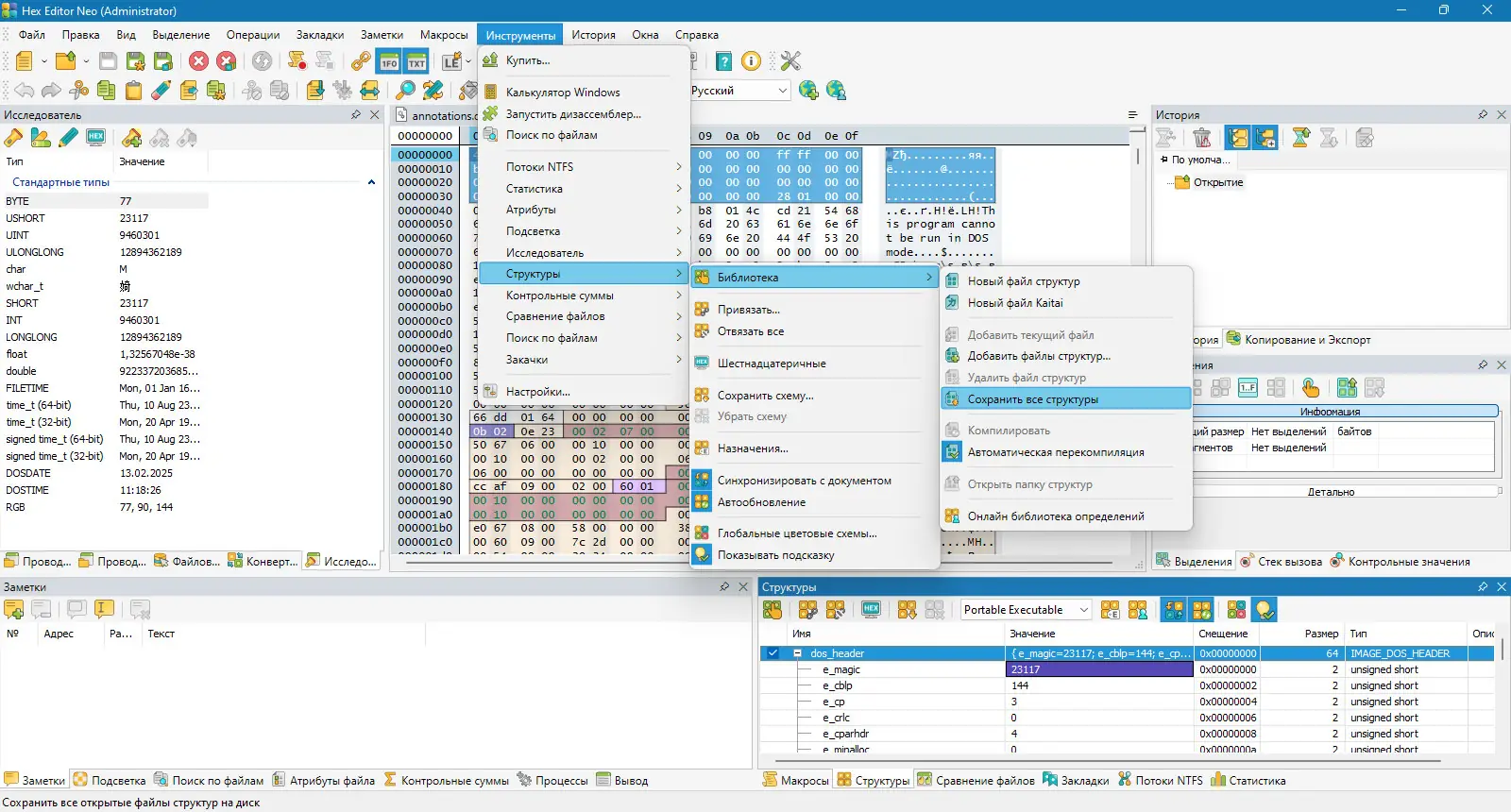The height and width of the screenshot is (812, 1511).
Task: Click Синхронизировать с документом menu item
Action: tap(815, 481)
